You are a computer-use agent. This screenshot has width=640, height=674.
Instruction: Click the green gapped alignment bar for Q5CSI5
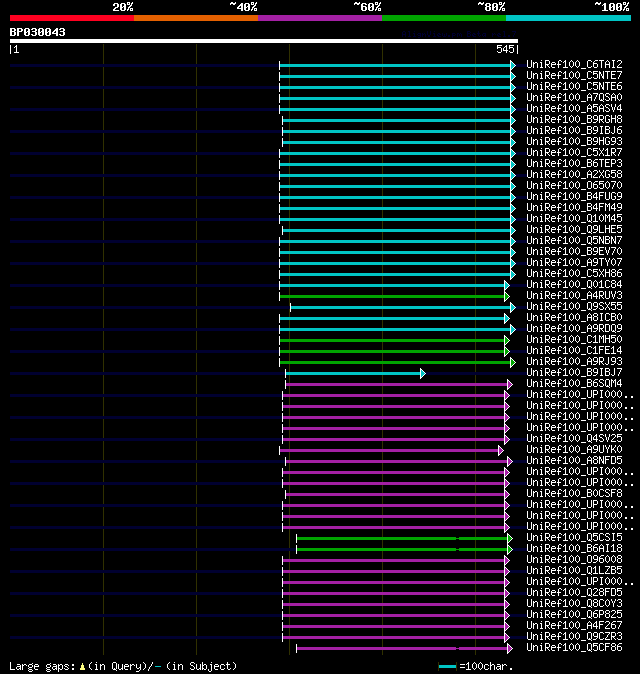402,539
